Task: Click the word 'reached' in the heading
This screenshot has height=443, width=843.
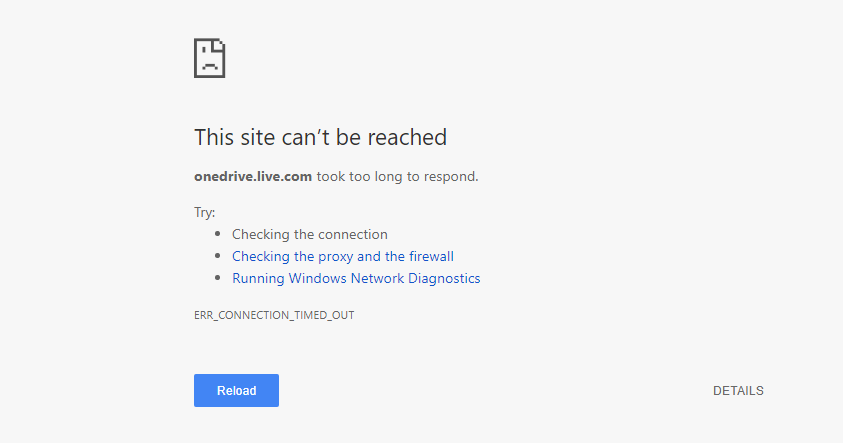Action: 407,138
